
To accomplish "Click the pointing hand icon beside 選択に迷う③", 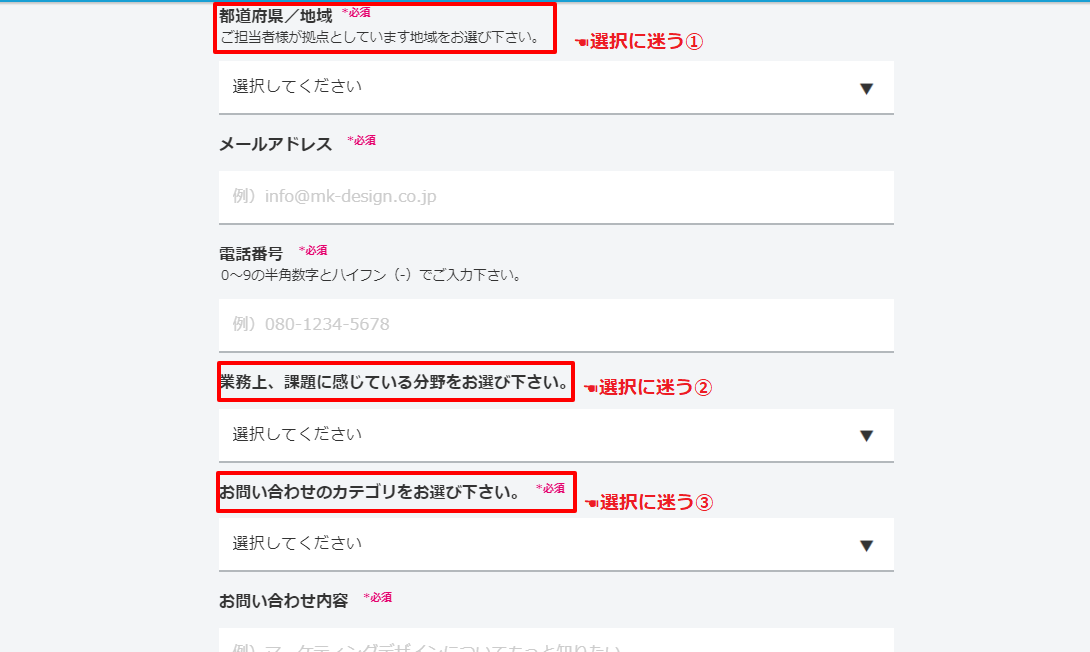I will coord(591,503).
